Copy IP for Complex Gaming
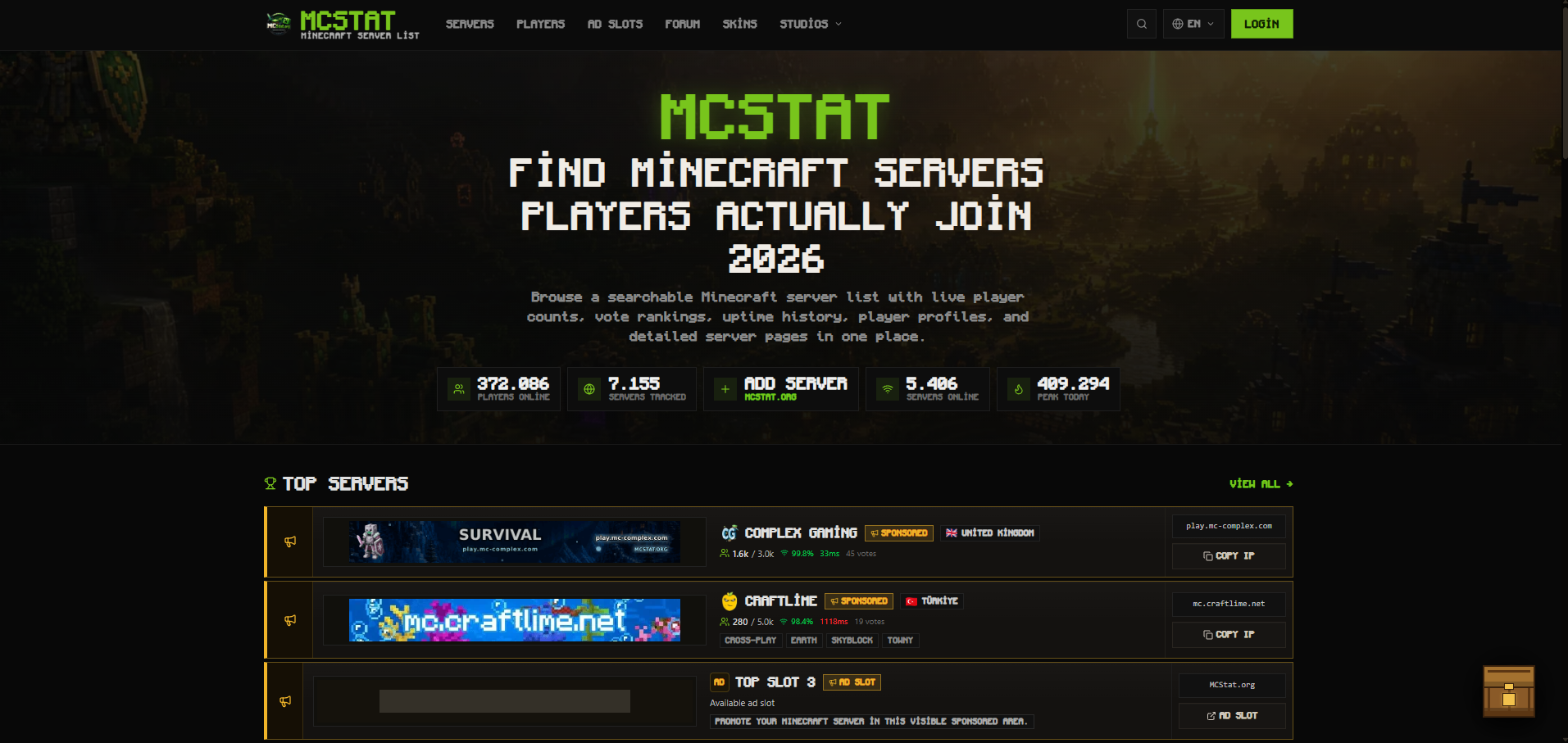The width and height of the screenshot is (1568, 743). coord(1229,556)
